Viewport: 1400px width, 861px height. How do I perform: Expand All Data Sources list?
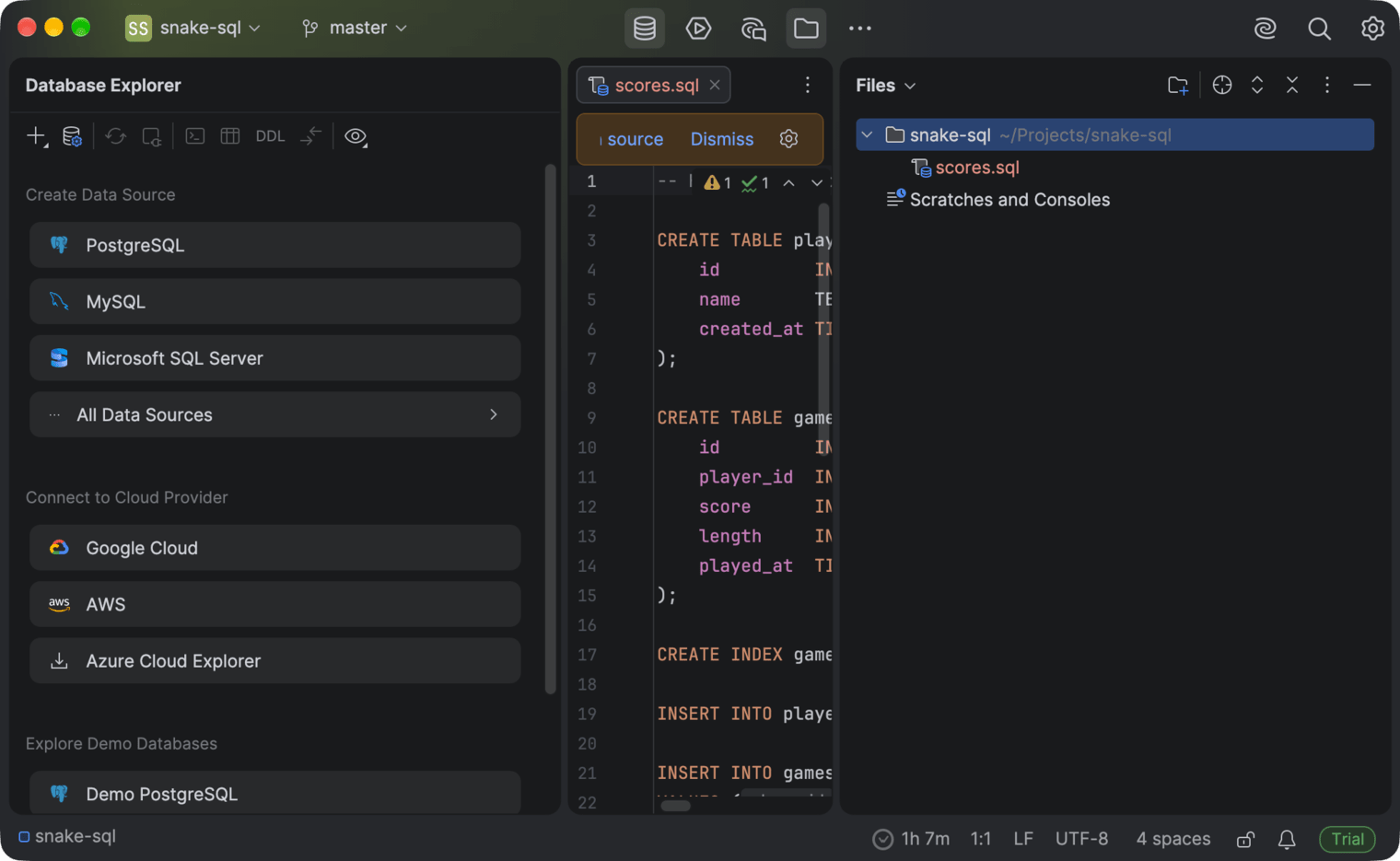(x=275, y=415)
